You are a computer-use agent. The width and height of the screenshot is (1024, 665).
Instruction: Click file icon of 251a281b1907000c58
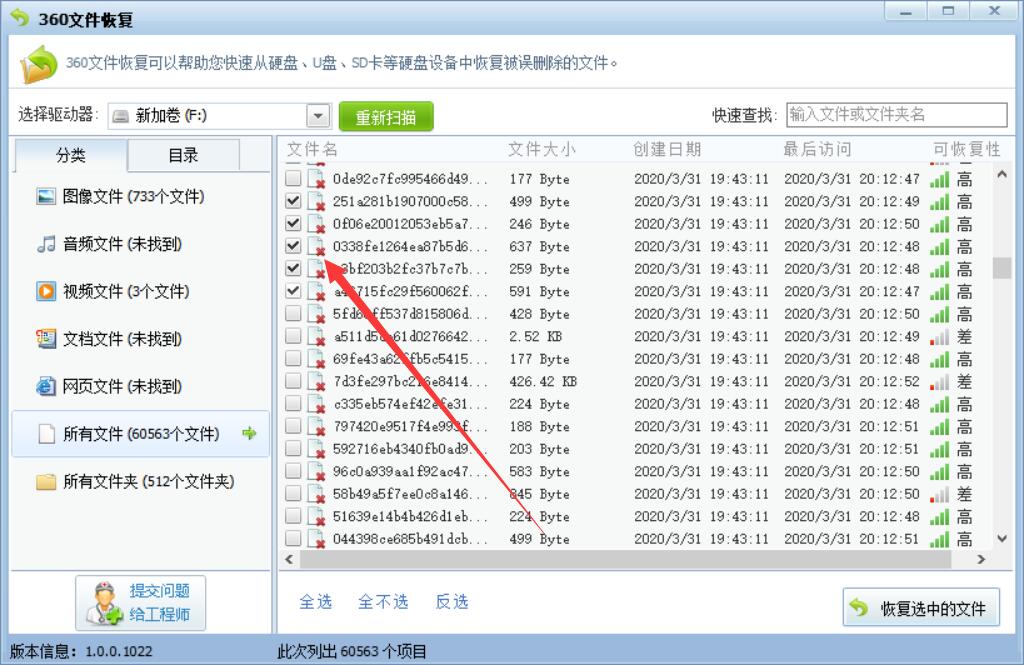tap(316, 201)
